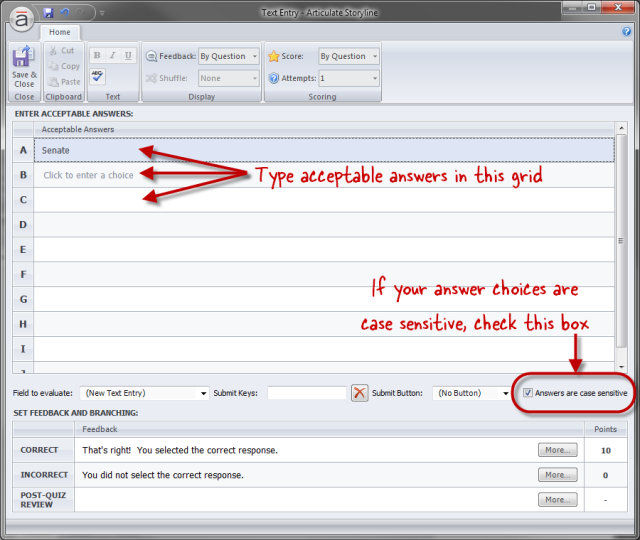Click the answers grid scrollbar down arrow

coord(621,367)
